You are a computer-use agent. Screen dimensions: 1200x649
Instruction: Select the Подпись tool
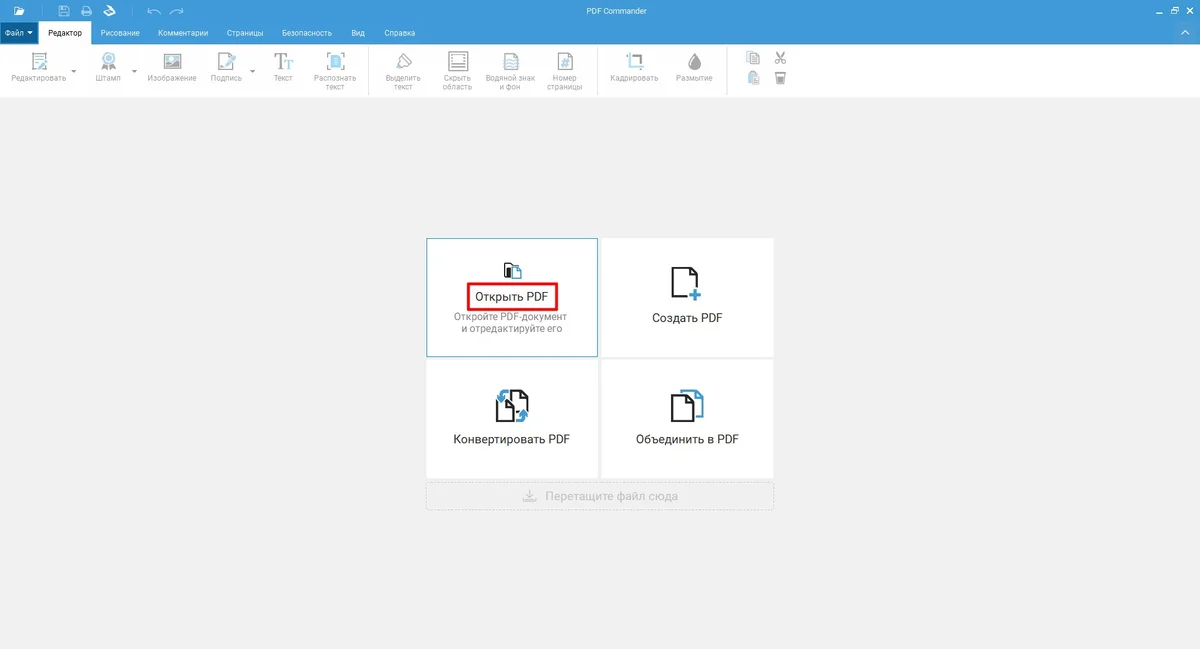[226, 68]
